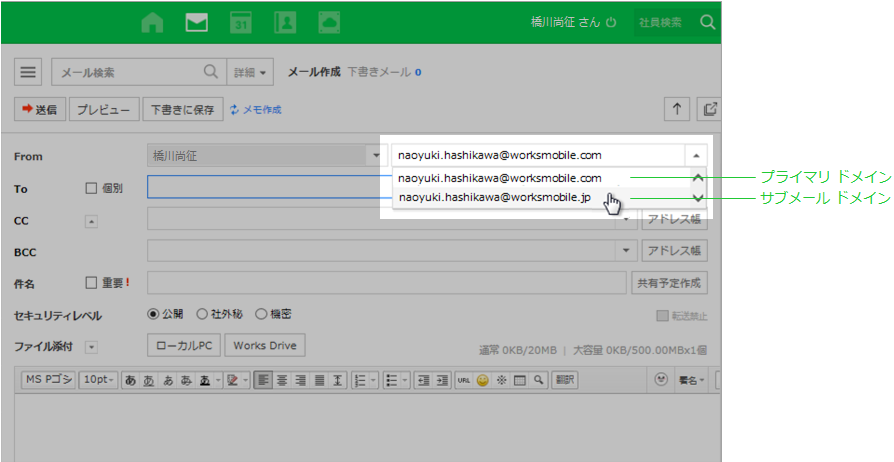The width and height of the screenshot is (894, 462).
Task: Click the round face icon left of 署名
Action: point(661,379)
